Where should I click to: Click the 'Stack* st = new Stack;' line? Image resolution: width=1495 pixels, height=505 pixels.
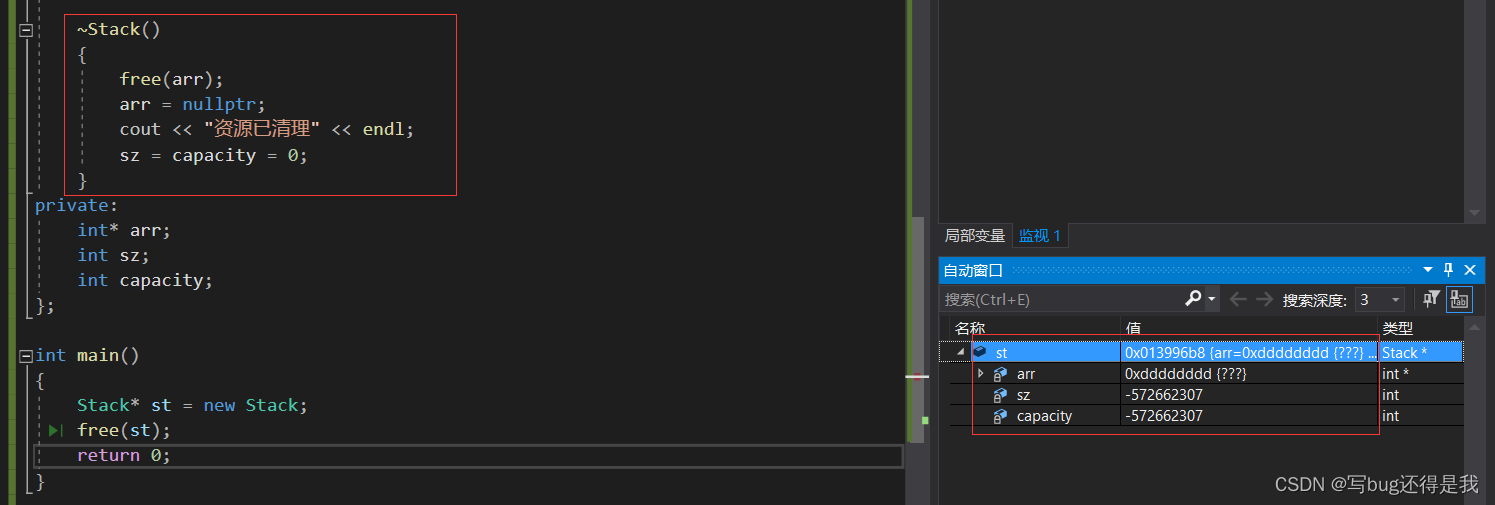(192, 405)
